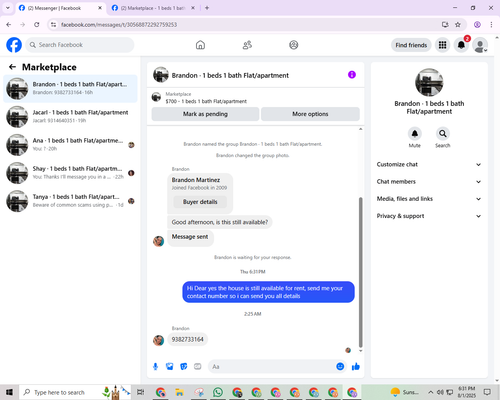
Task: Open the Windows notification center icon
Action: click(487, 392)
